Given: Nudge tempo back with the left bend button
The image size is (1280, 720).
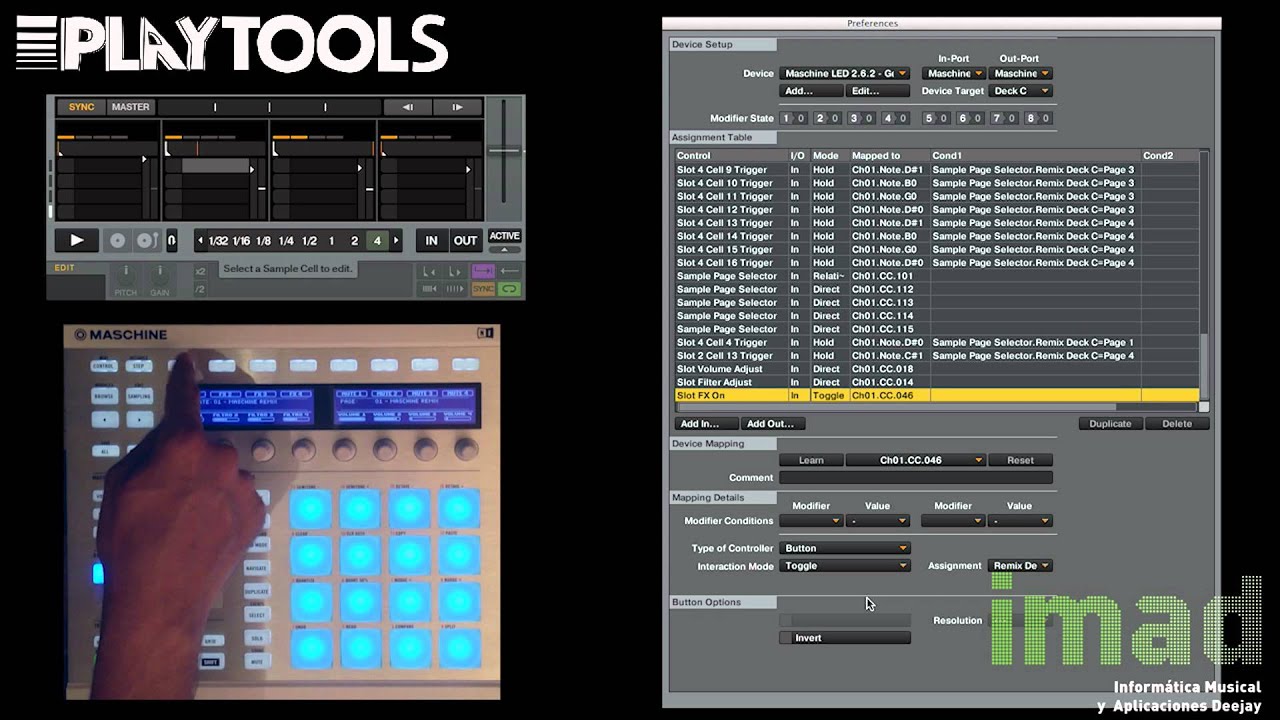Looking at the screenshot, I should pyautogui.click(x=408, y=107).
